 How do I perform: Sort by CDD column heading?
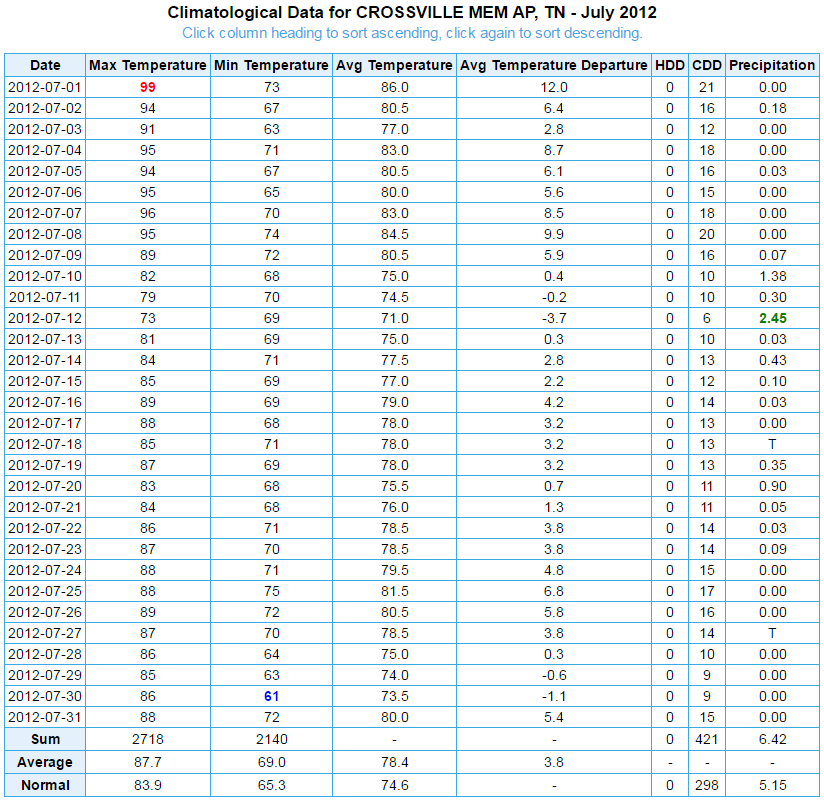(707, 65)
